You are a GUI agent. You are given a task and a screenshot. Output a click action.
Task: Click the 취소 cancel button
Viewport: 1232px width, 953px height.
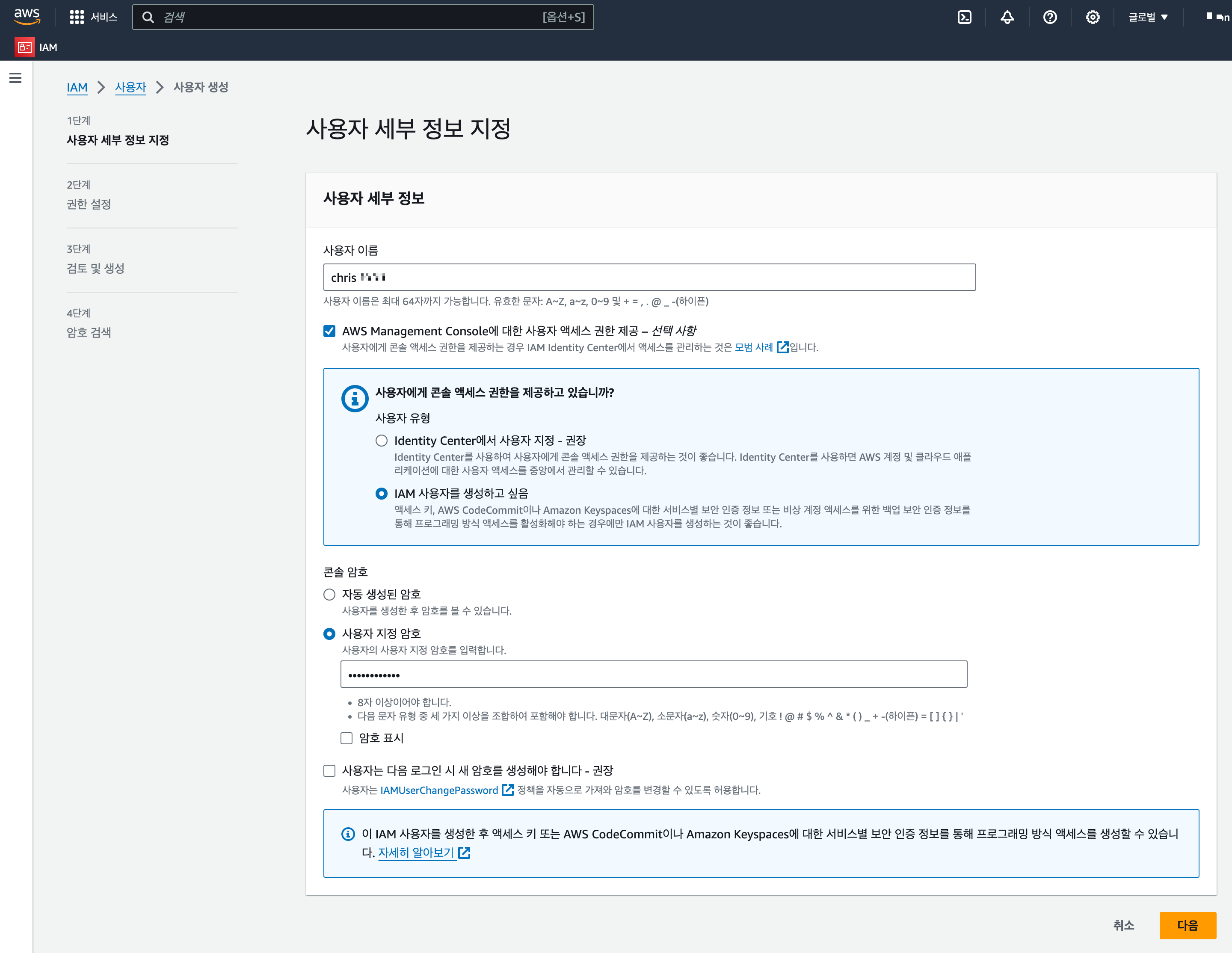point(1123,925)
